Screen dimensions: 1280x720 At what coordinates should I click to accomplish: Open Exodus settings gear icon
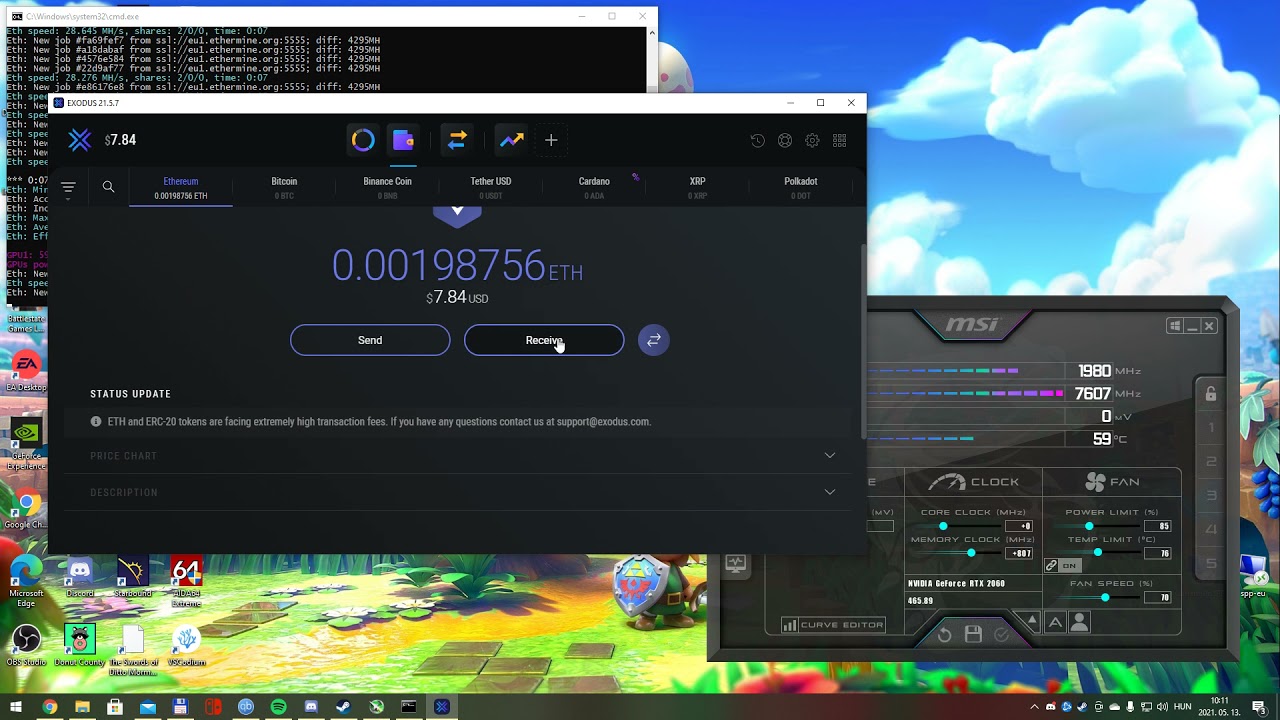click(x=812, y=141)
